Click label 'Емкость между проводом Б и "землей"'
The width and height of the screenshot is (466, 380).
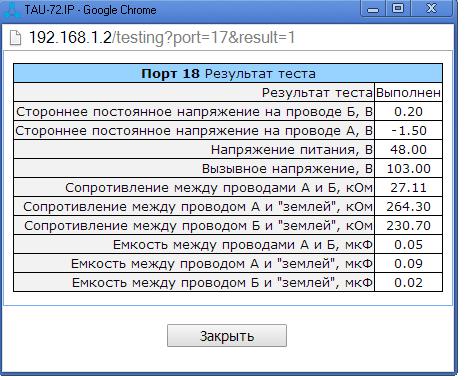[222, 283]
